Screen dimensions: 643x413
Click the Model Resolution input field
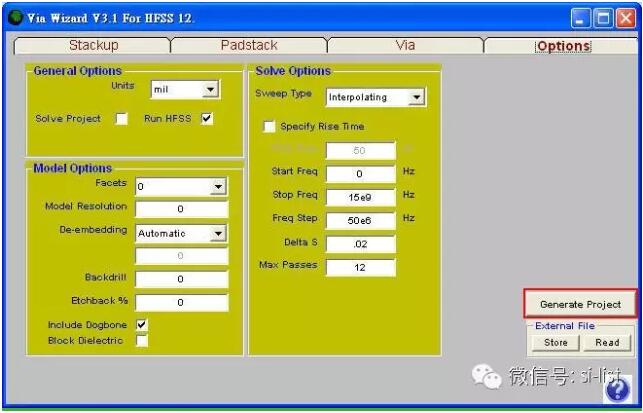pyautogui.click(x=181, y=209)
